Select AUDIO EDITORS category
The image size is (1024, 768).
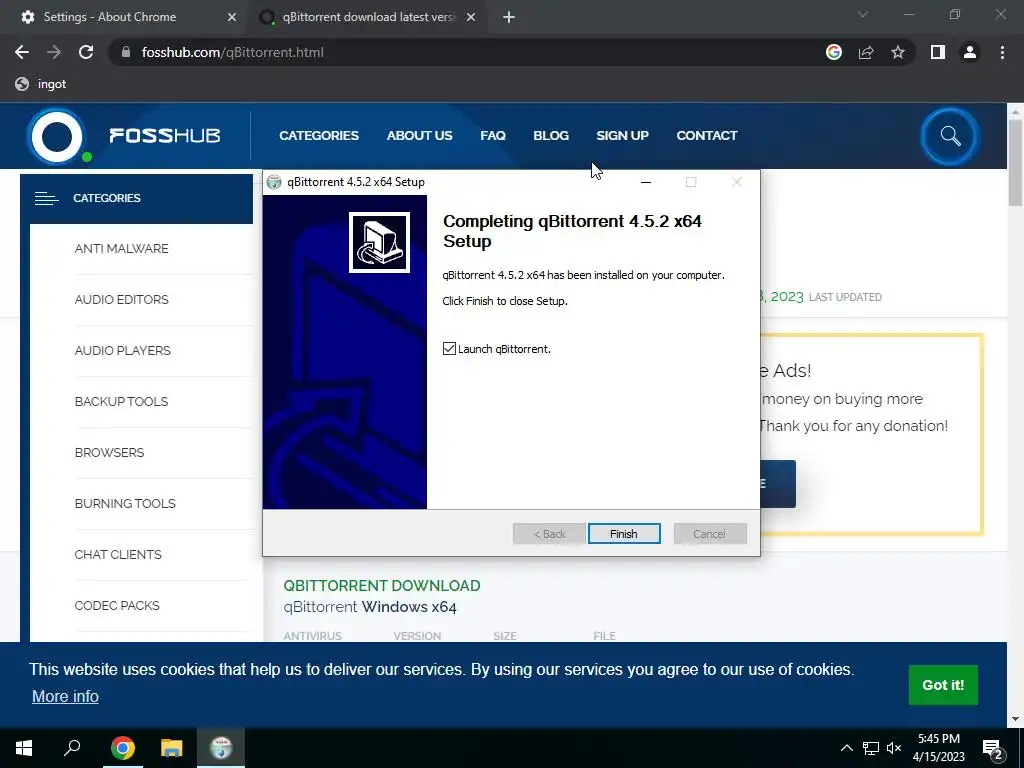pyautogui.click(x=121, y=299)
